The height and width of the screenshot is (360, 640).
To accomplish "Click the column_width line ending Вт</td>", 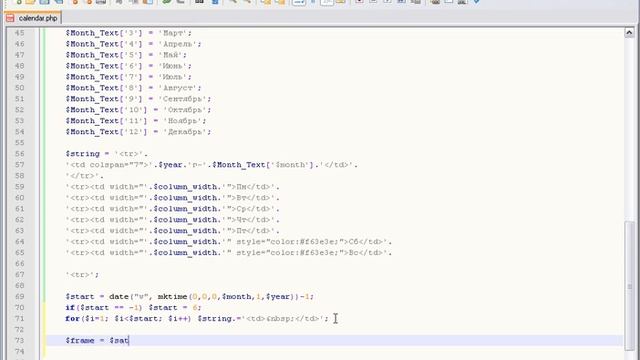I will tap(173, 198).
